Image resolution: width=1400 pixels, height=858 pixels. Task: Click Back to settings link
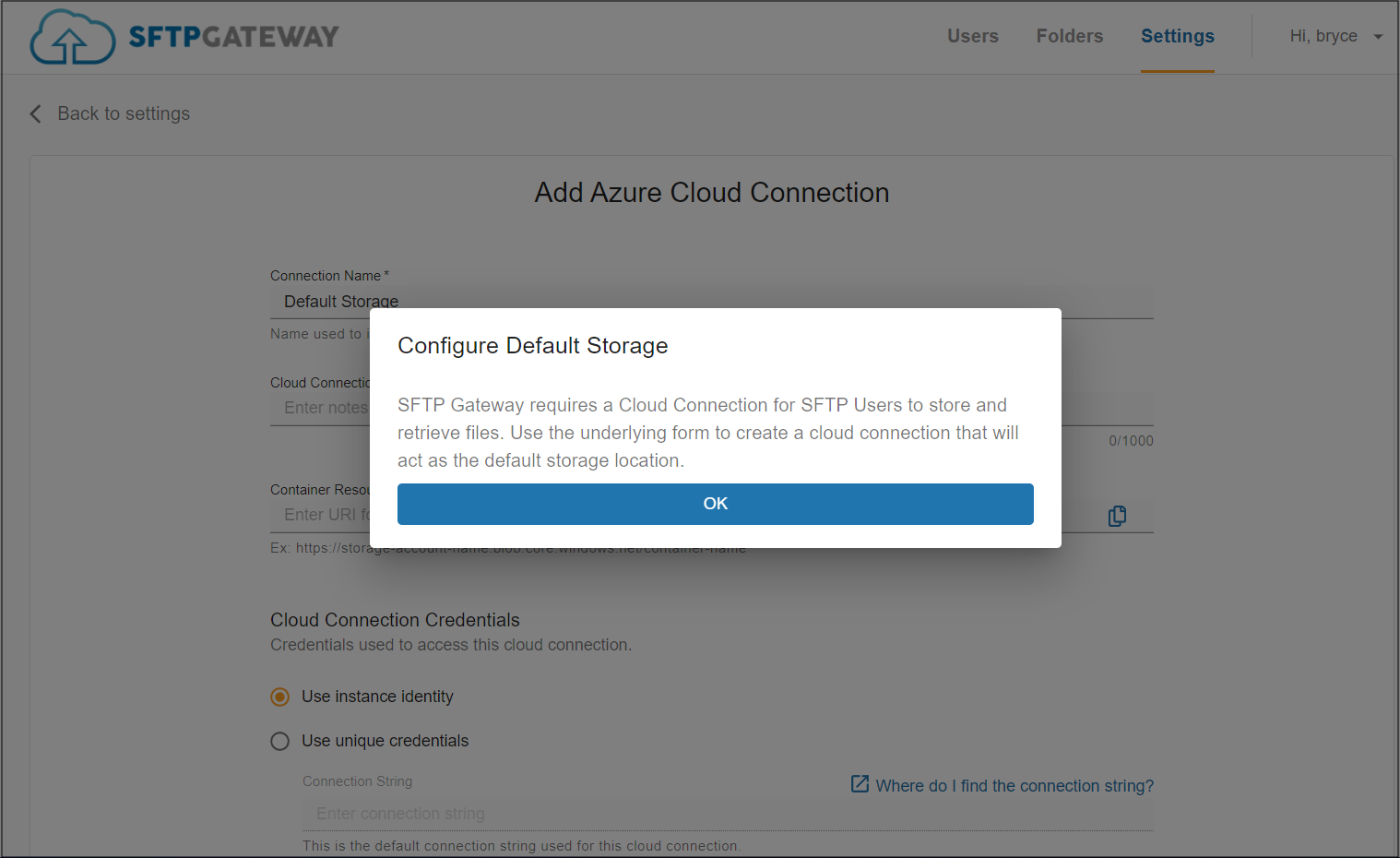point(124,113)
